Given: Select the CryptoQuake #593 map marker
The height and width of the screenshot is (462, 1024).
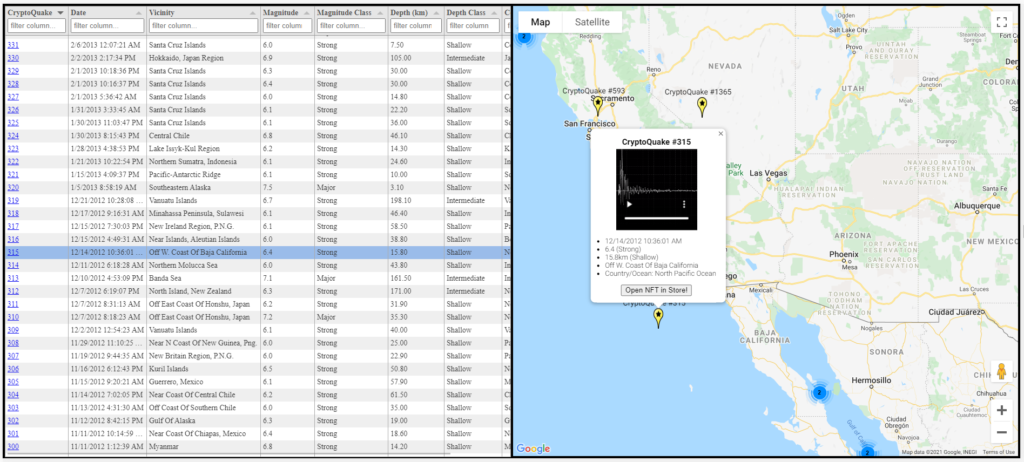Looking at the screenshot, I should tap(598, 106).
